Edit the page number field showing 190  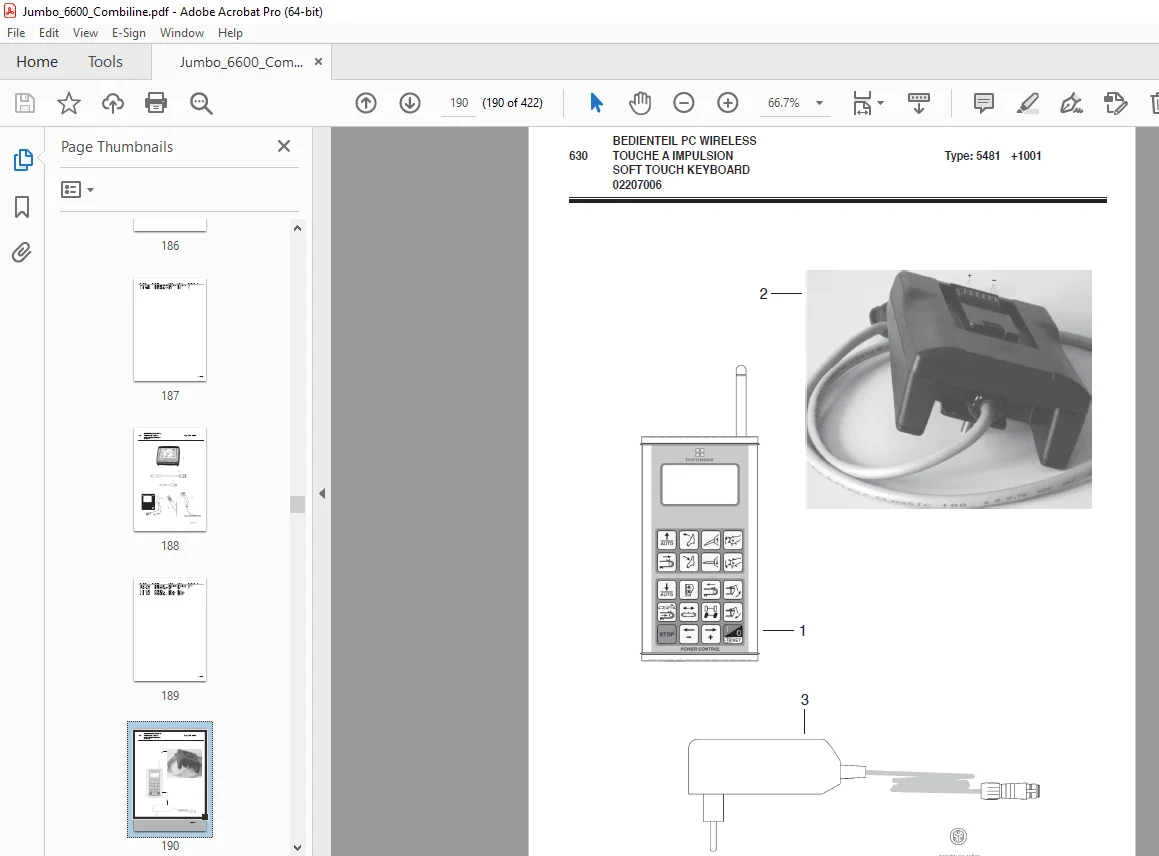coord(459,103)
